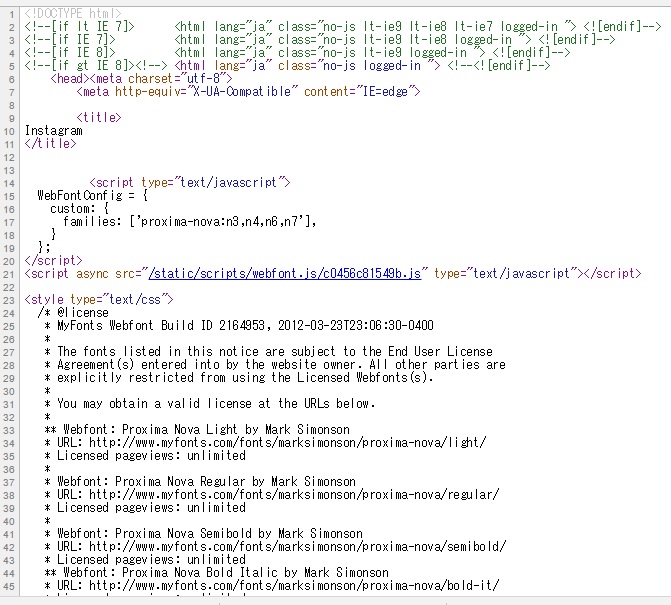Click line number 1 in the gutter
Viewport: 671px width, 605px height.
12,15
